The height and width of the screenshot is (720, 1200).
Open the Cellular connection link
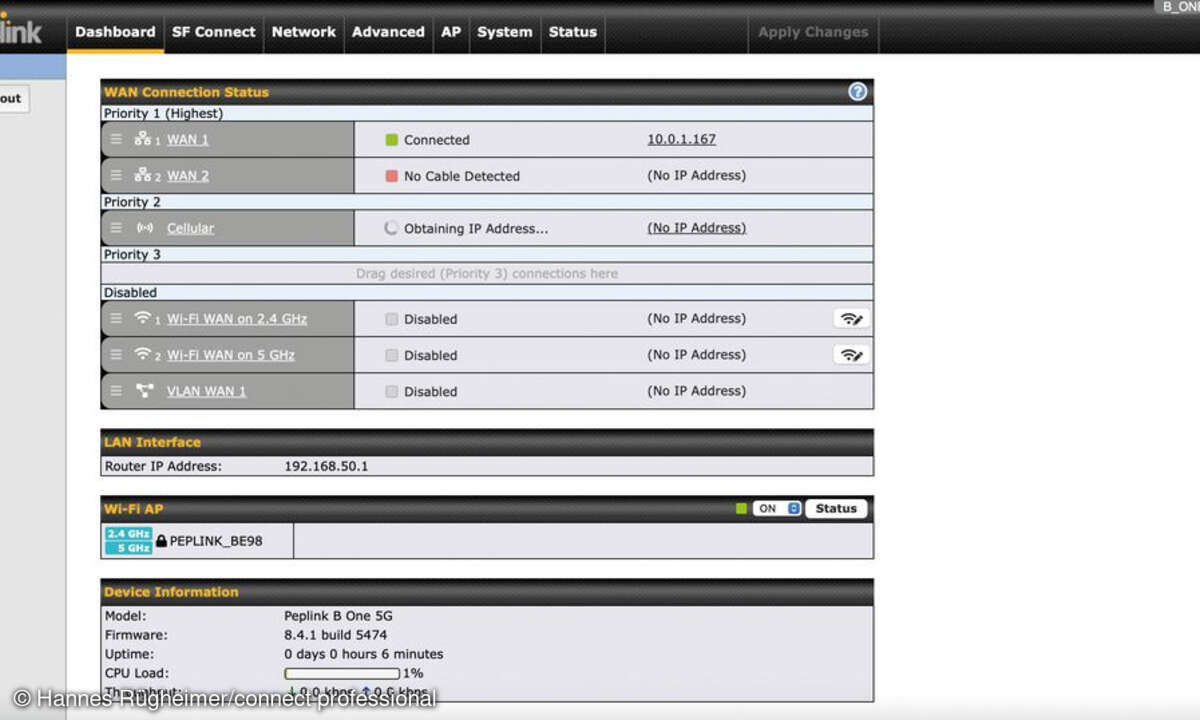[x=190, y=228]
